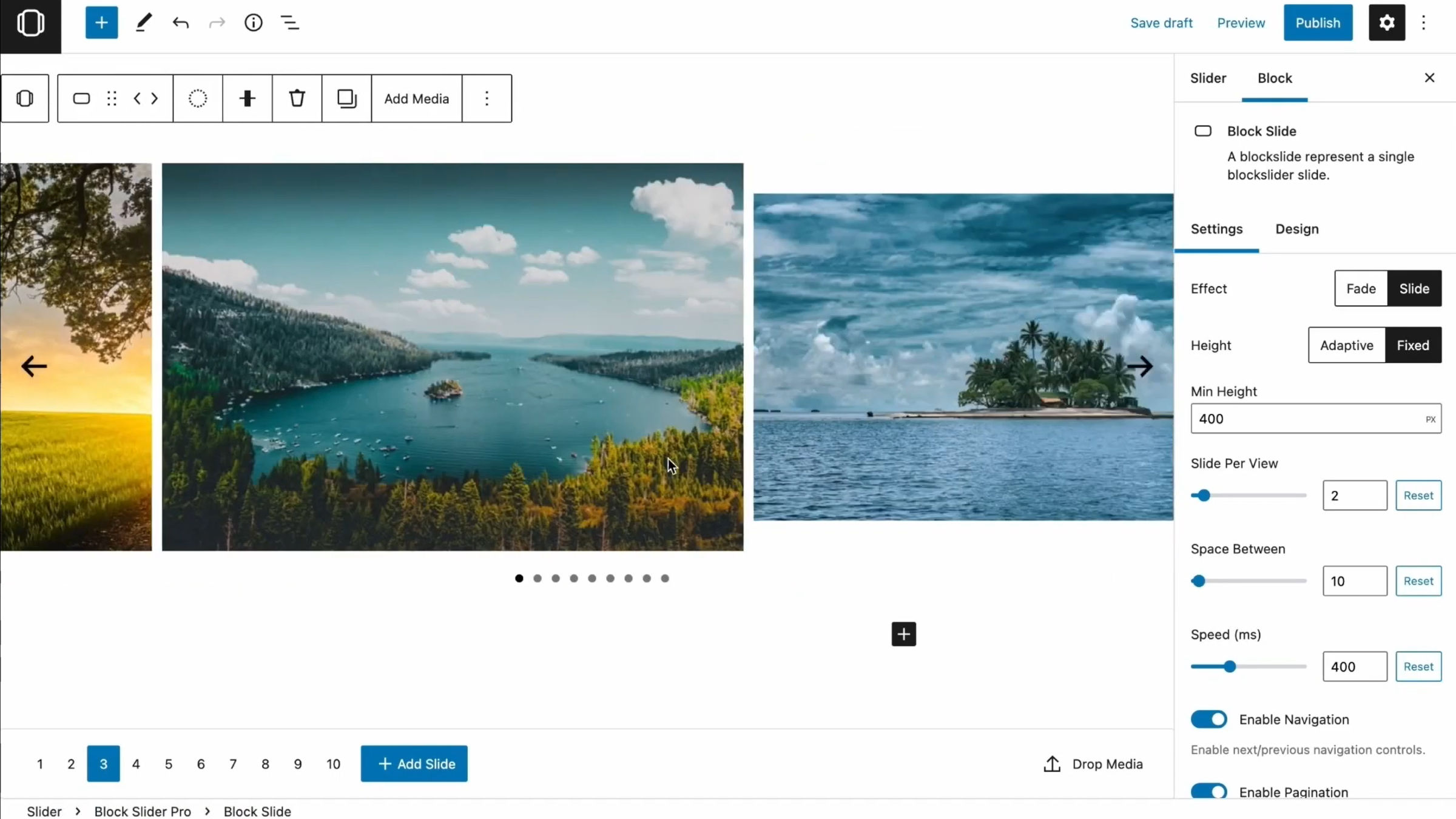Open the block toolbar options menu

coord(487,98)
